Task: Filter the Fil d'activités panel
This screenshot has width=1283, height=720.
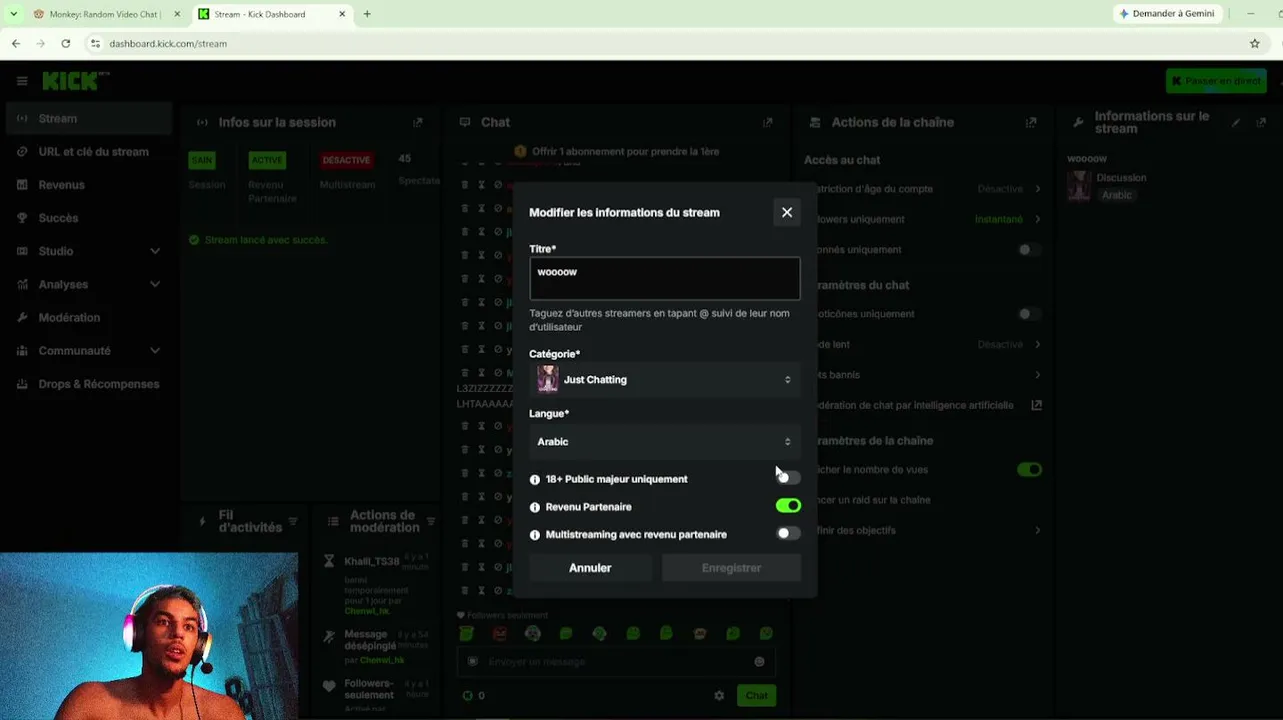Action: pos(293,521)
